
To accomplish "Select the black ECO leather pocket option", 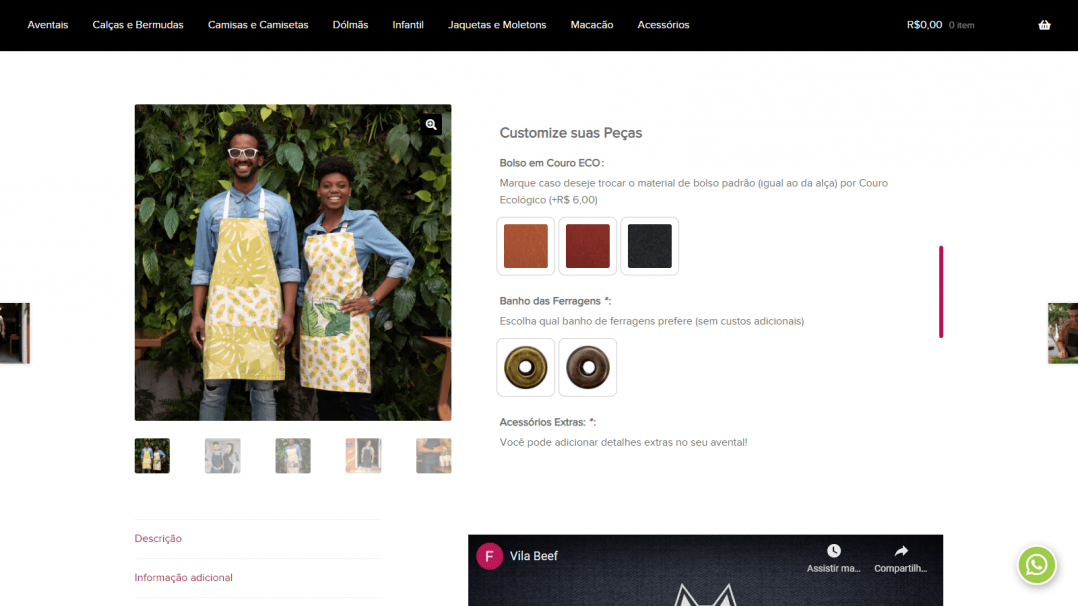I will pos(649,246).
